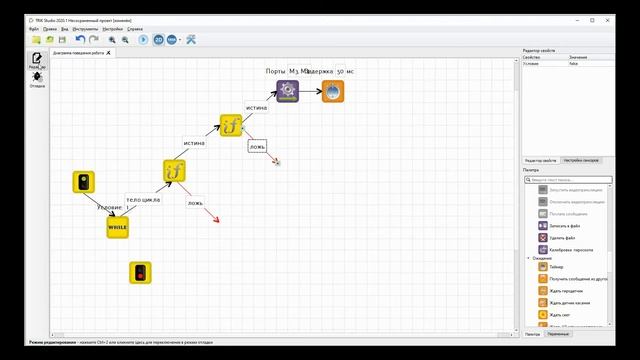Click the palette list scrollbar
The image size is (640, 360).
(x=610, y=255)
